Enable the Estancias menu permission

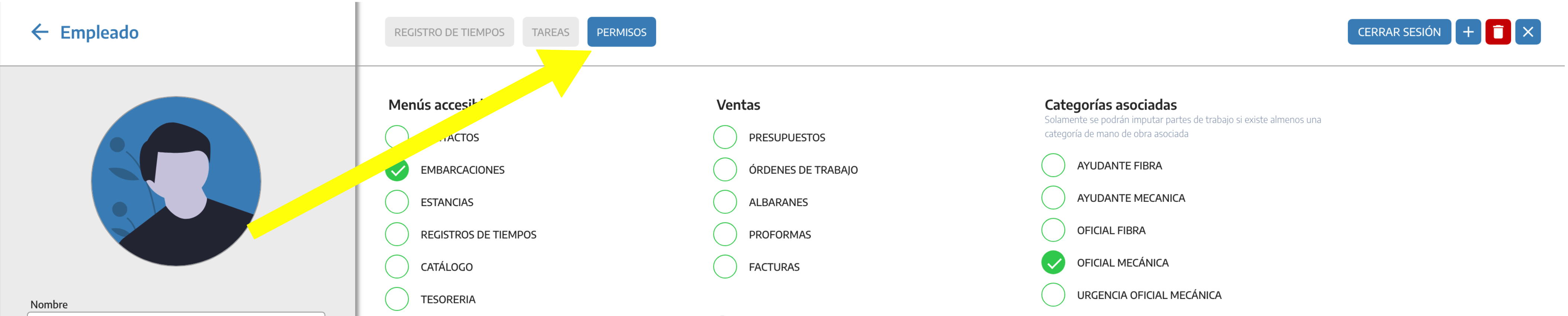pos(397,202)
